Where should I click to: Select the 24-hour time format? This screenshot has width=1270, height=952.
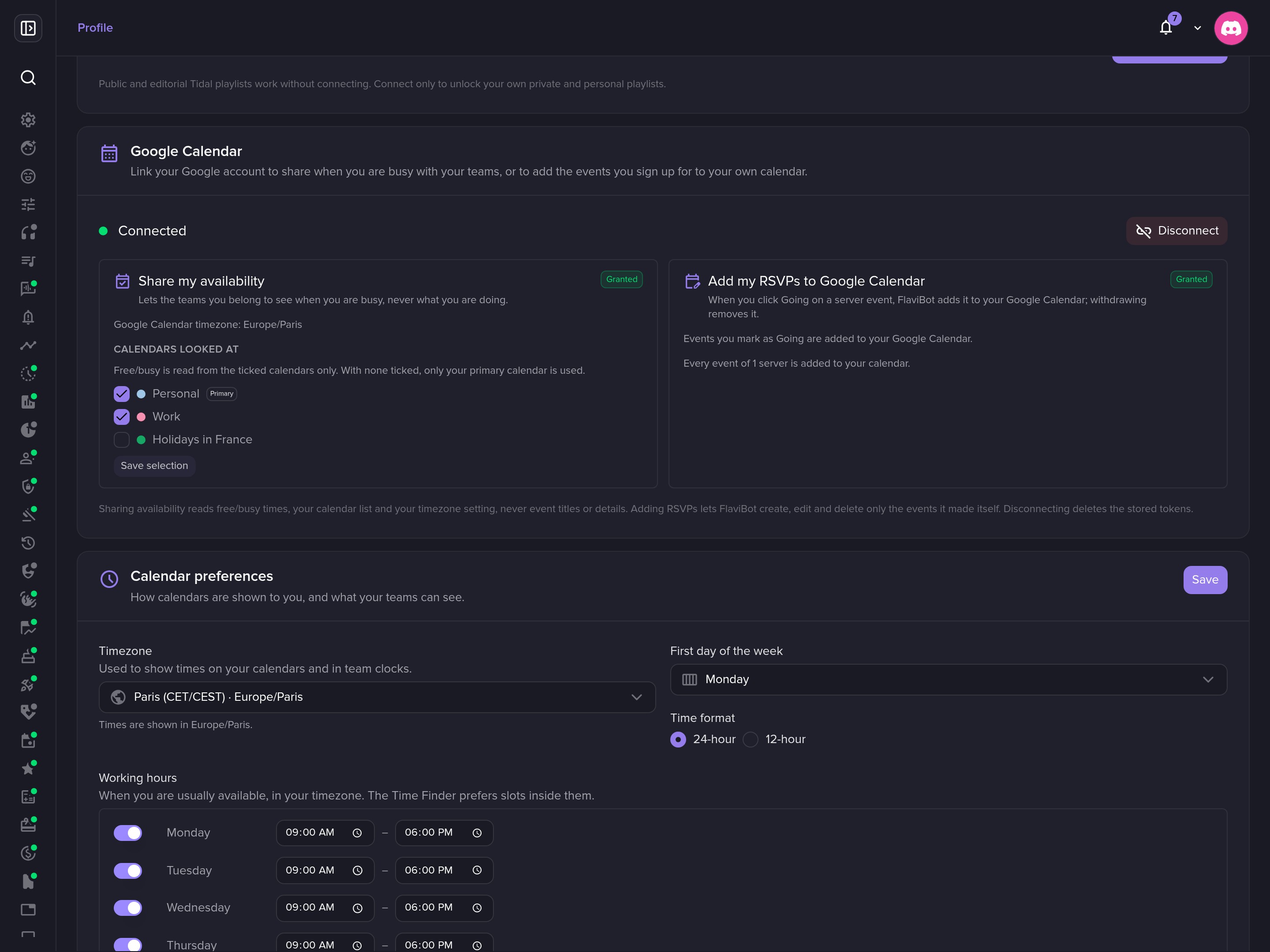coord(678,739)
